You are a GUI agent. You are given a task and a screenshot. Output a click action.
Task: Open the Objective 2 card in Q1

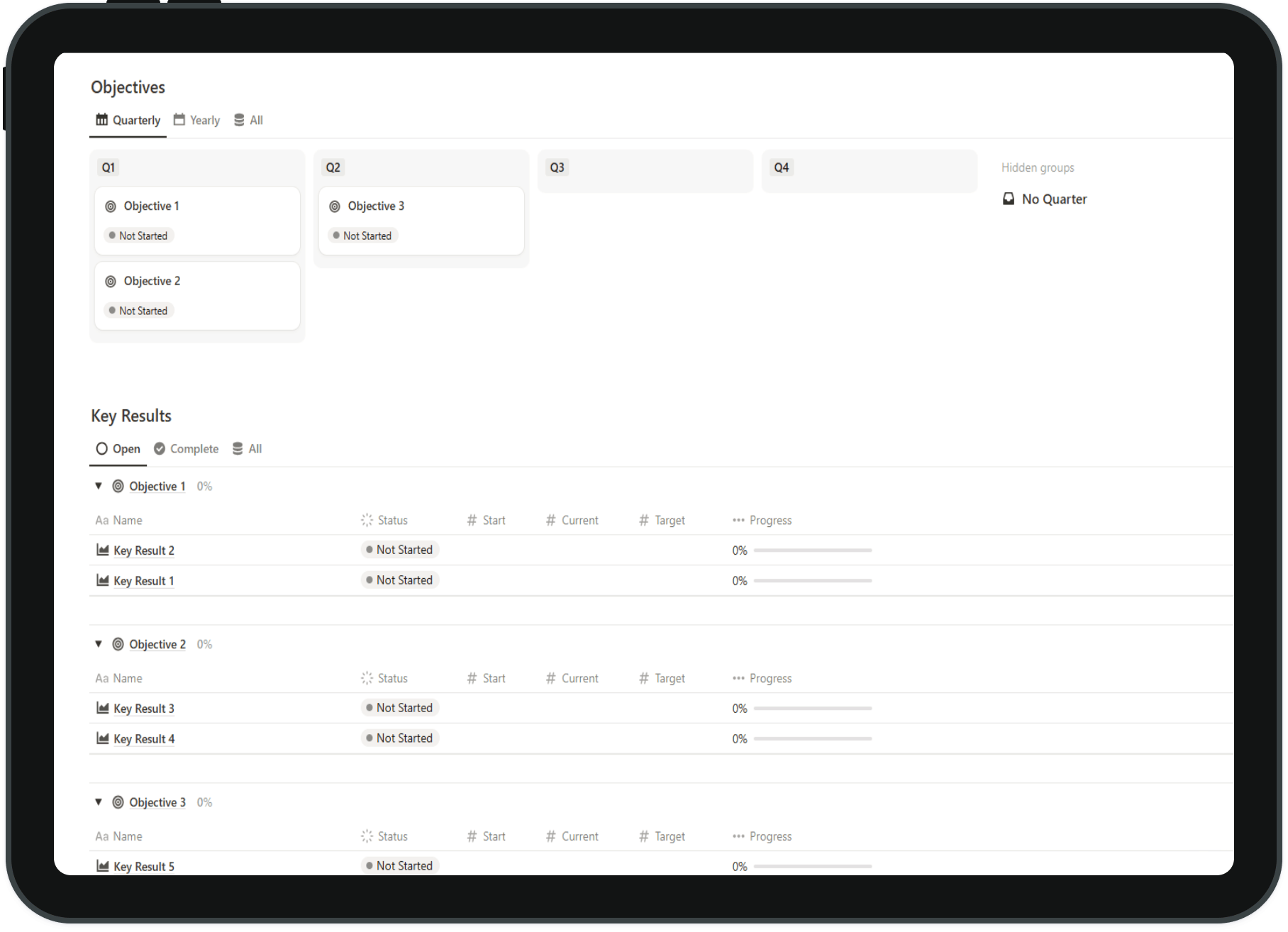[197, 296]
